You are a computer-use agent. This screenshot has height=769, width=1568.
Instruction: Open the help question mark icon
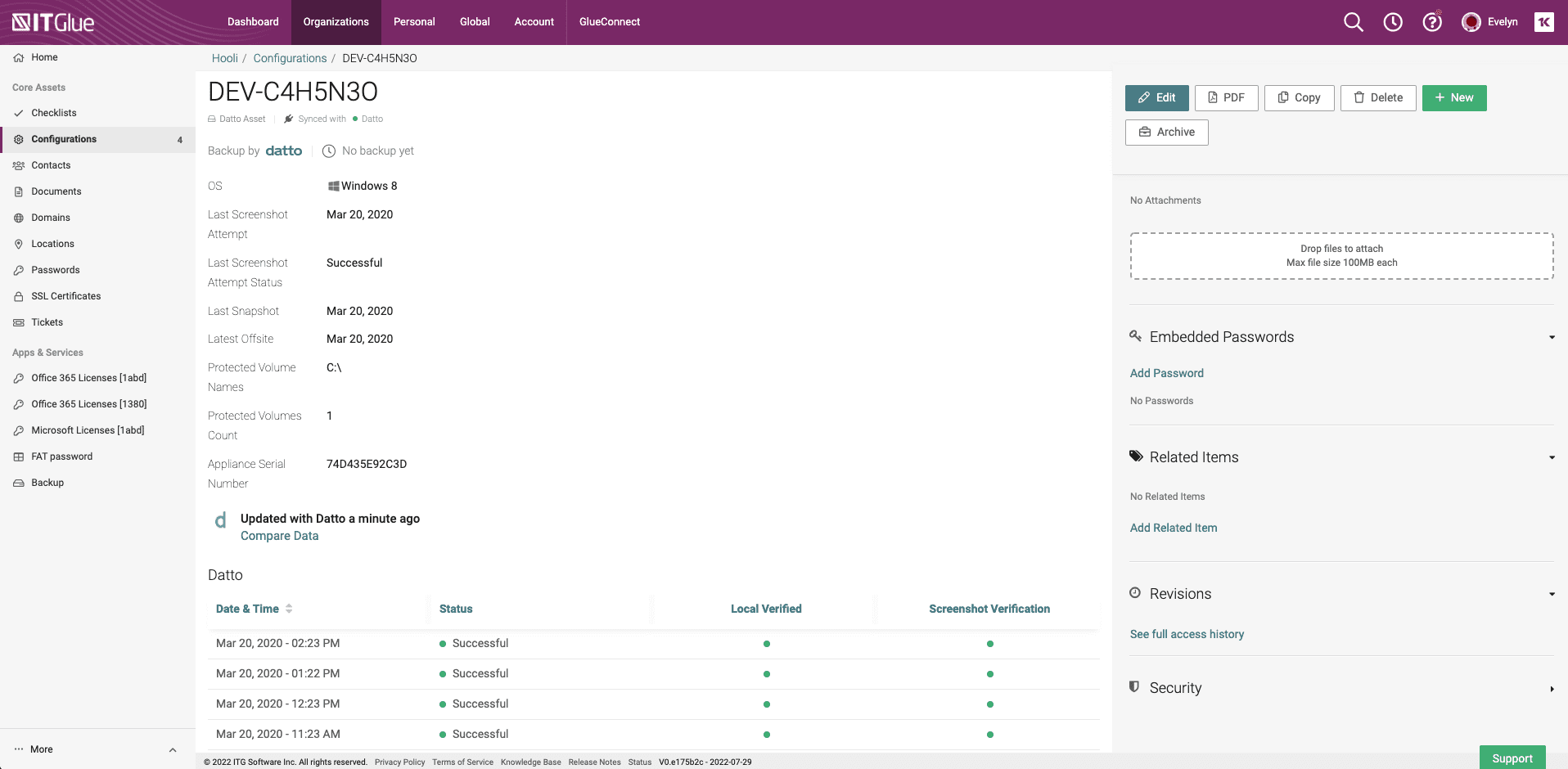tap(1432, 22)
